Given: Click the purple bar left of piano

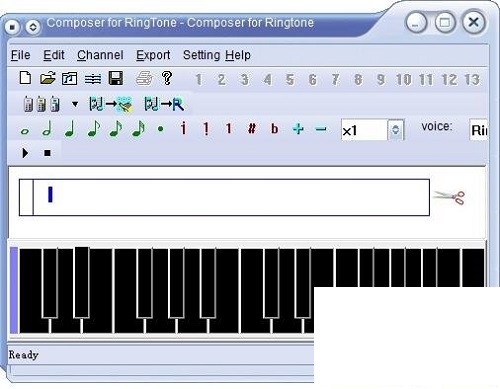Looking at the screenshot, I should coord(14,290).
